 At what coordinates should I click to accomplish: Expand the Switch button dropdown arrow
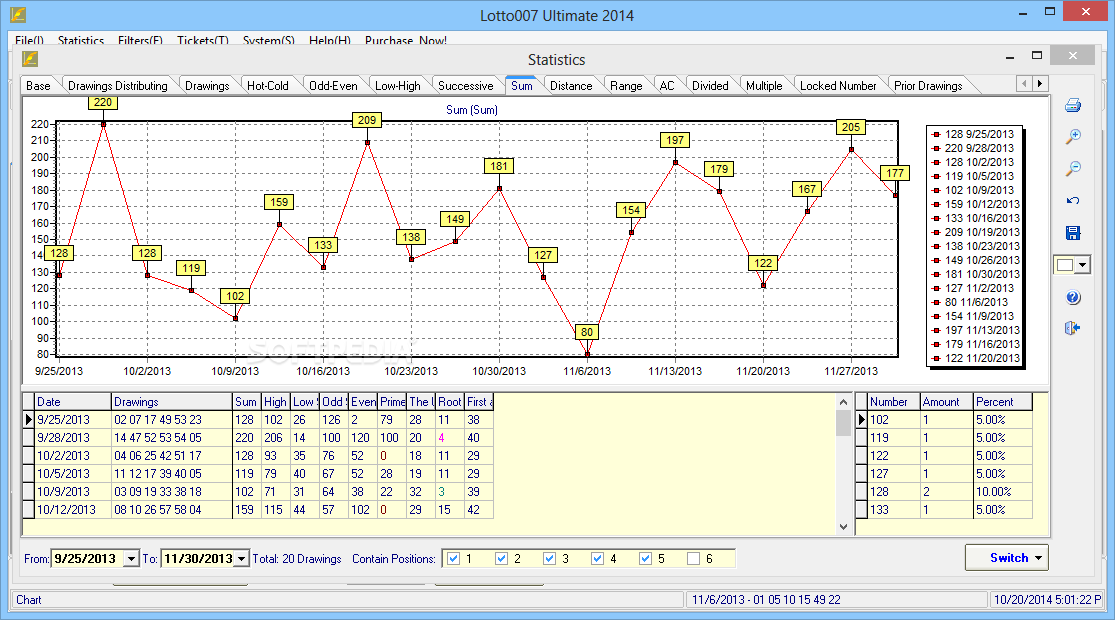pyautogui.click(x=1038, y=558)
